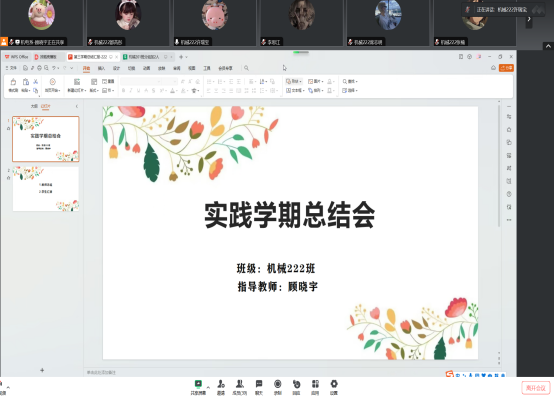Expand the screen share options arrow
The image size is (554, 398).
click(x=208, y=387)
